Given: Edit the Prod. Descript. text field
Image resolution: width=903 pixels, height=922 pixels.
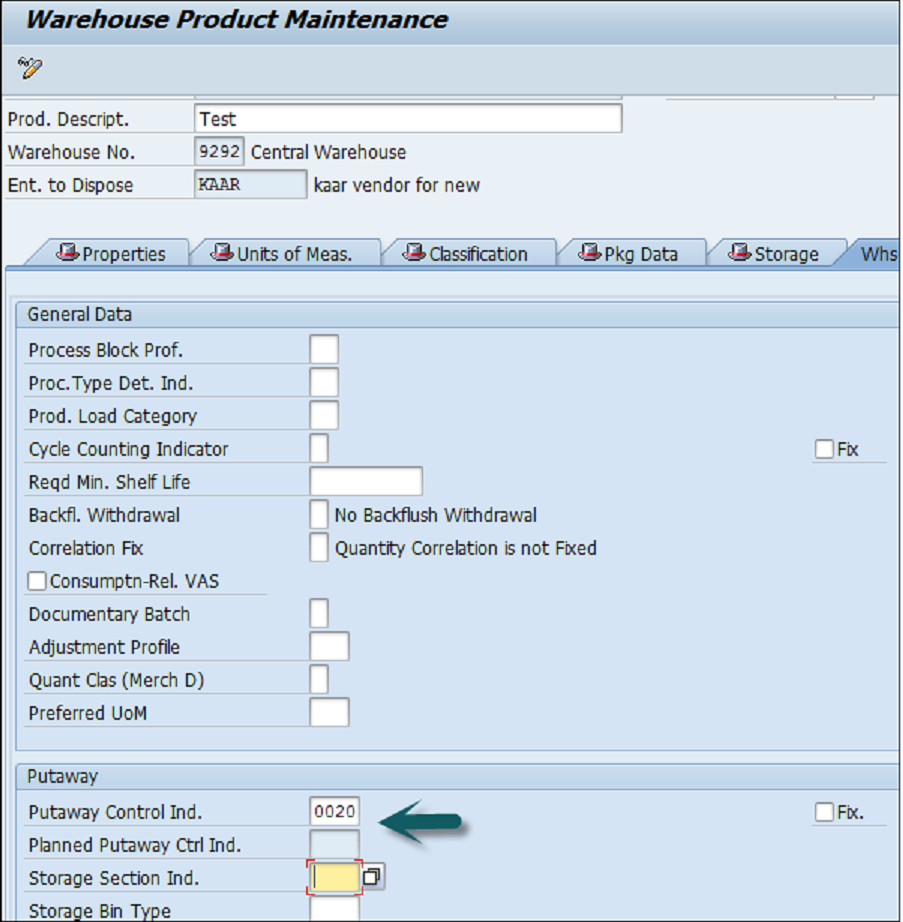Looking at the screenshot, I should [410, 118].
